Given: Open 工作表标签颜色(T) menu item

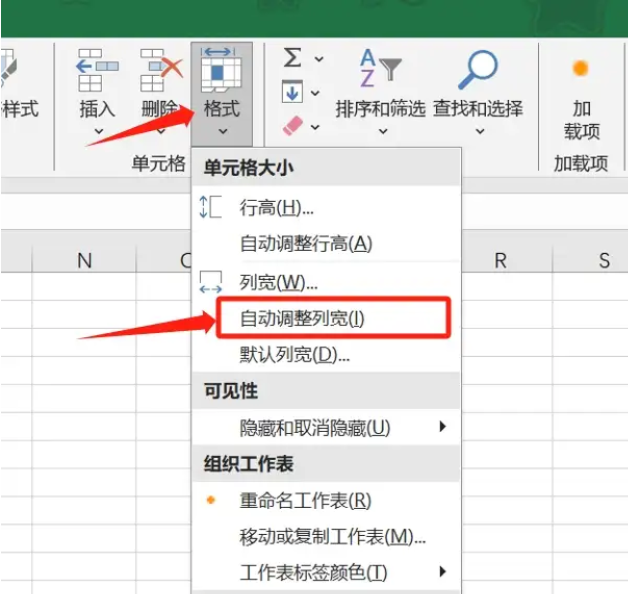Looking at the screenshot, I should [326, 572].
